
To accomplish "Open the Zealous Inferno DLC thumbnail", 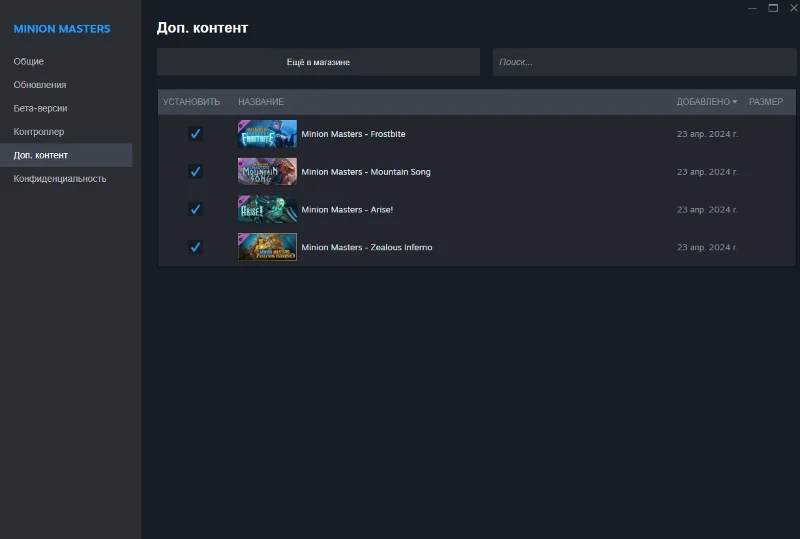I will point(267,247).
